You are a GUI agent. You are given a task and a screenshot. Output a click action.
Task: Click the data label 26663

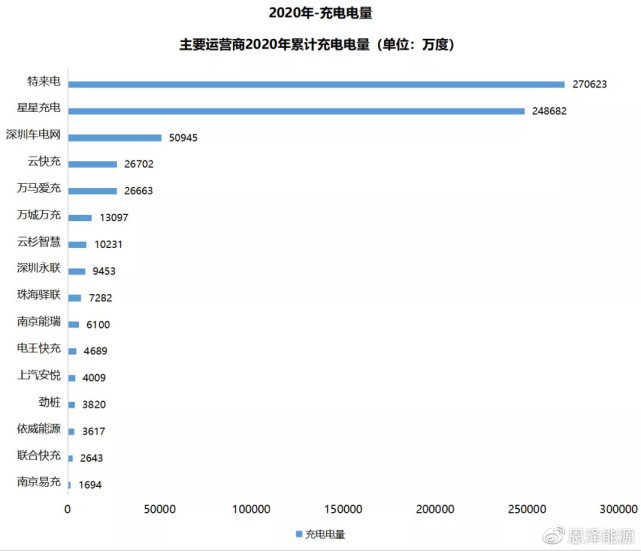point(139,191)
